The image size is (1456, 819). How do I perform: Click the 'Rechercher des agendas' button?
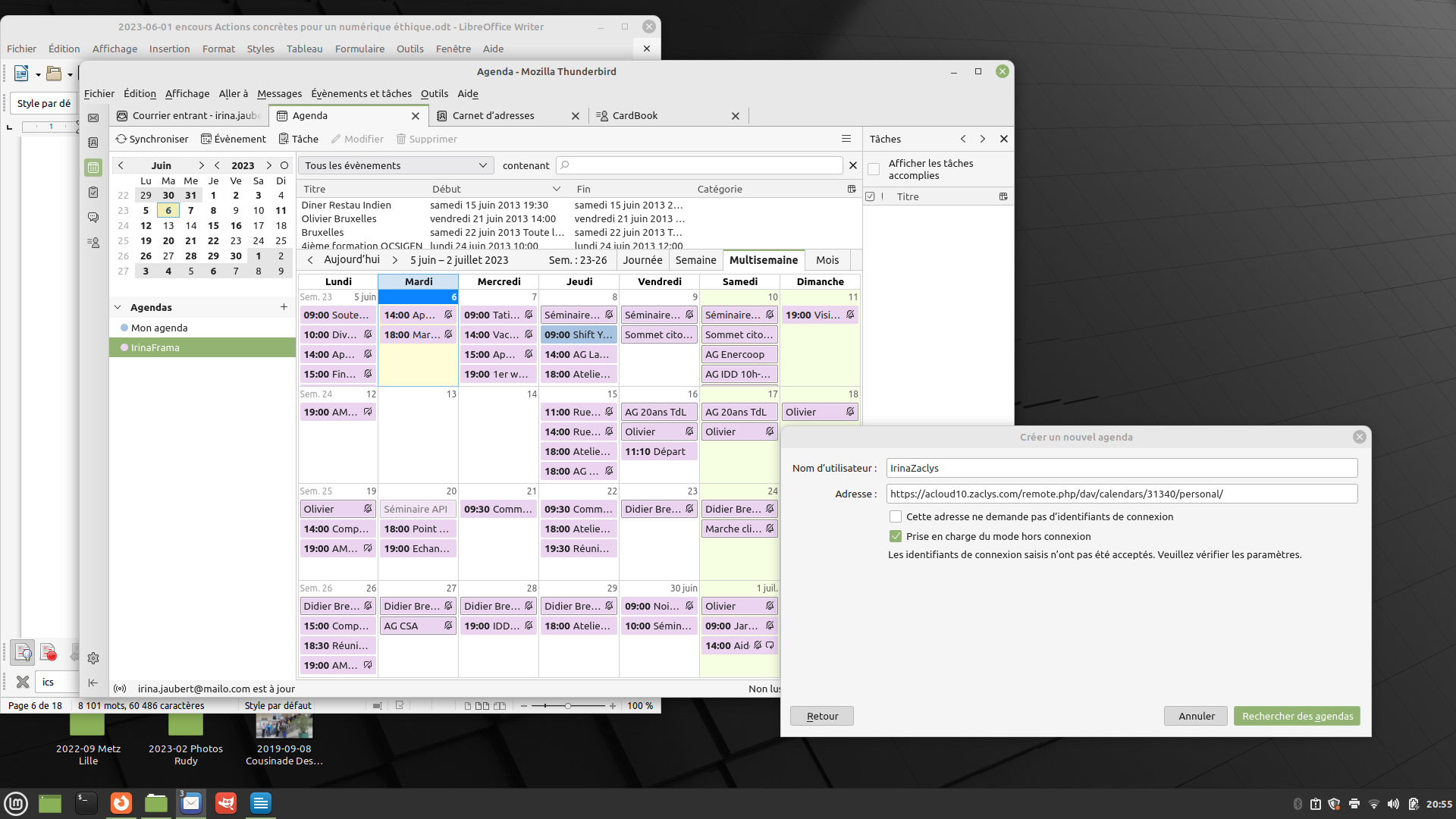coord(1297,716)
